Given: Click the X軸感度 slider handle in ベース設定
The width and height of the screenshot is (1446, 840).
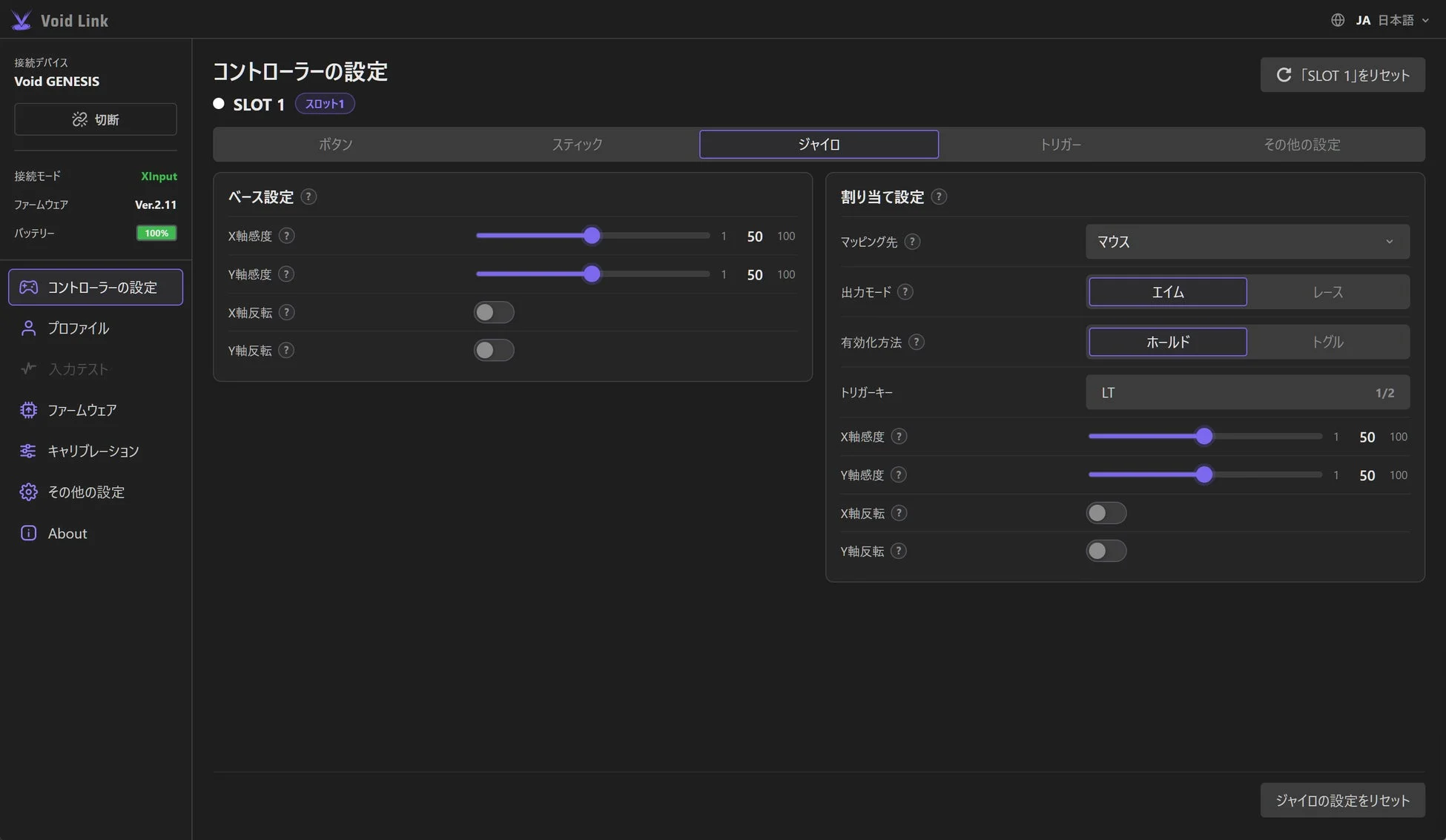Looking at the screenshot, I should tap(592, 236).
